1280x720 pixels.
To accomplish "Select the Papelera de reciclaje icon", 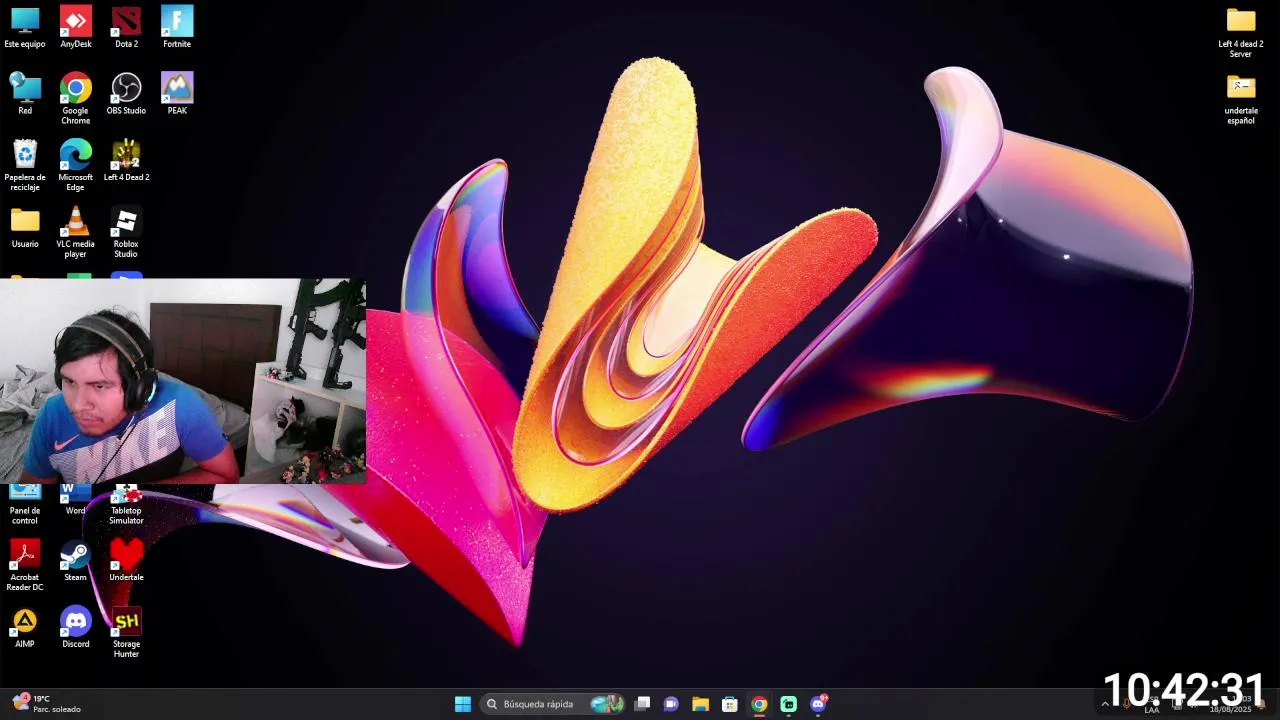I will (25, 166).
